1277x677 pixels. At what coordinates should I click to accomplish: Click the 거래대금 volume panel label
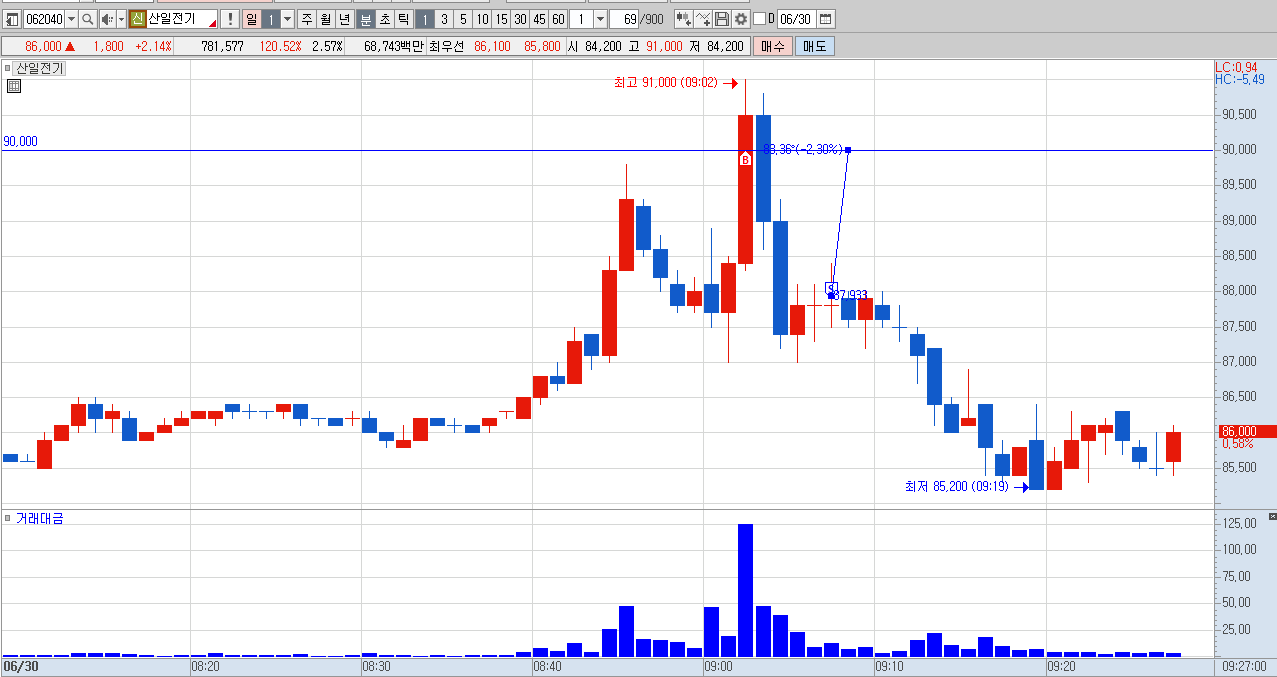click(40, 518)
